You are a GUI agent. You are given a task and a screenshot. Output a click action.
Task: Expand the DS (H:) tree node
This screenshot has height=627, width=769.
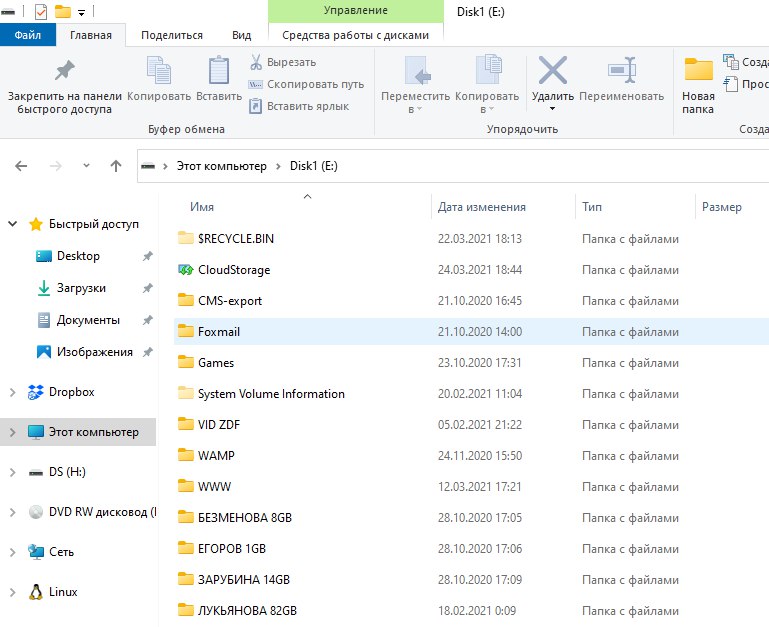pyautogui.click(x=13, y=472)
